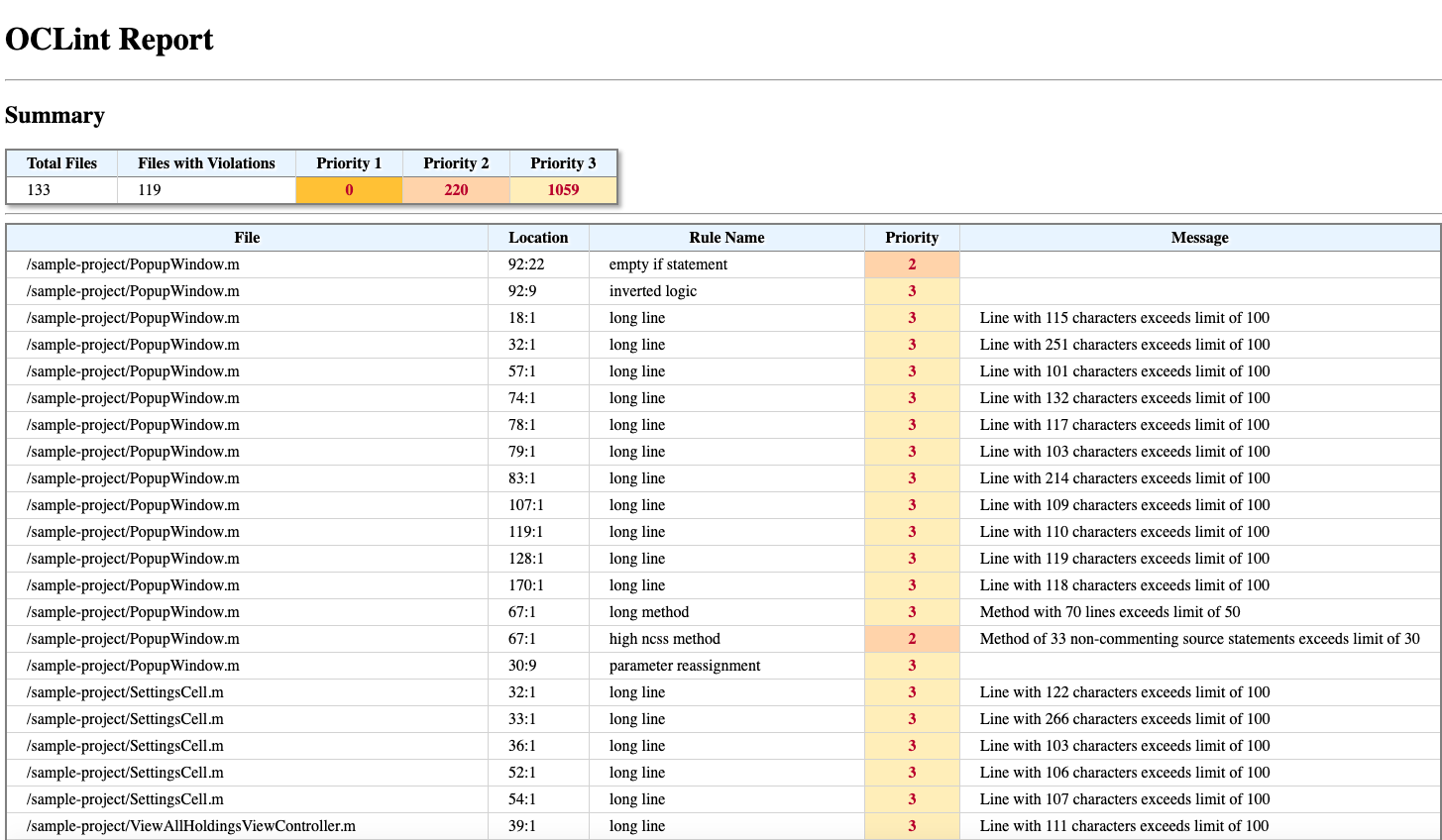Click ViewAllHoldingsViewController.m file path
This screenshot has width=1442, height=840.
(191, 826)
